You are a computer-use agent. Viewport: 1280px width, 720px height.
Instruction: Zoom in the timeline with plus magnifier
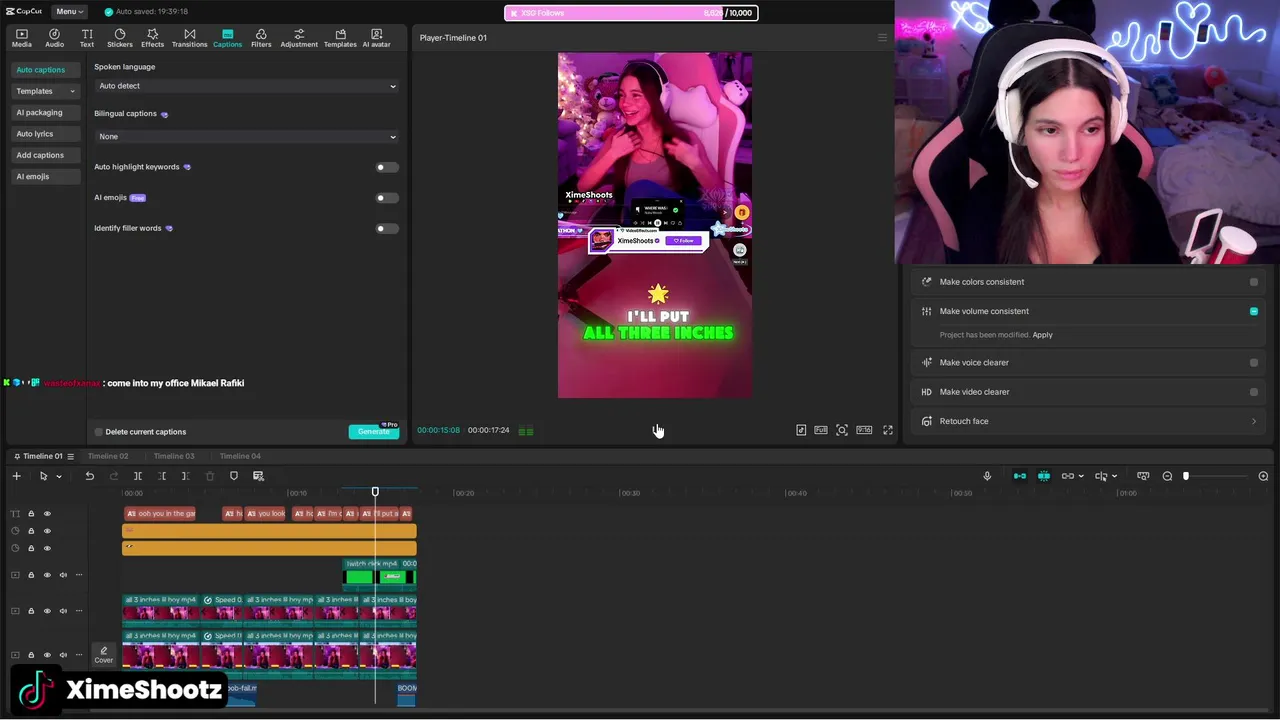[x=1263, y=476]
